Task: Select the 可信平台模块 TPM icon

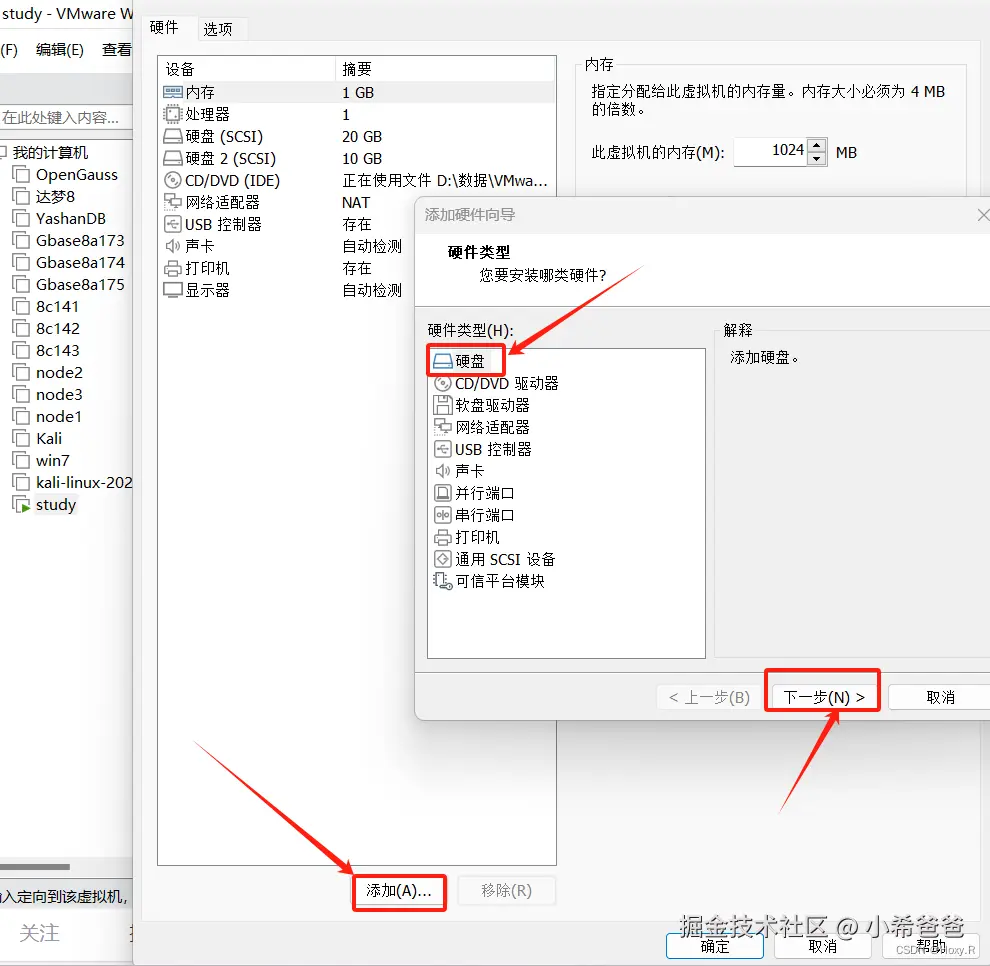Action: 443,581
